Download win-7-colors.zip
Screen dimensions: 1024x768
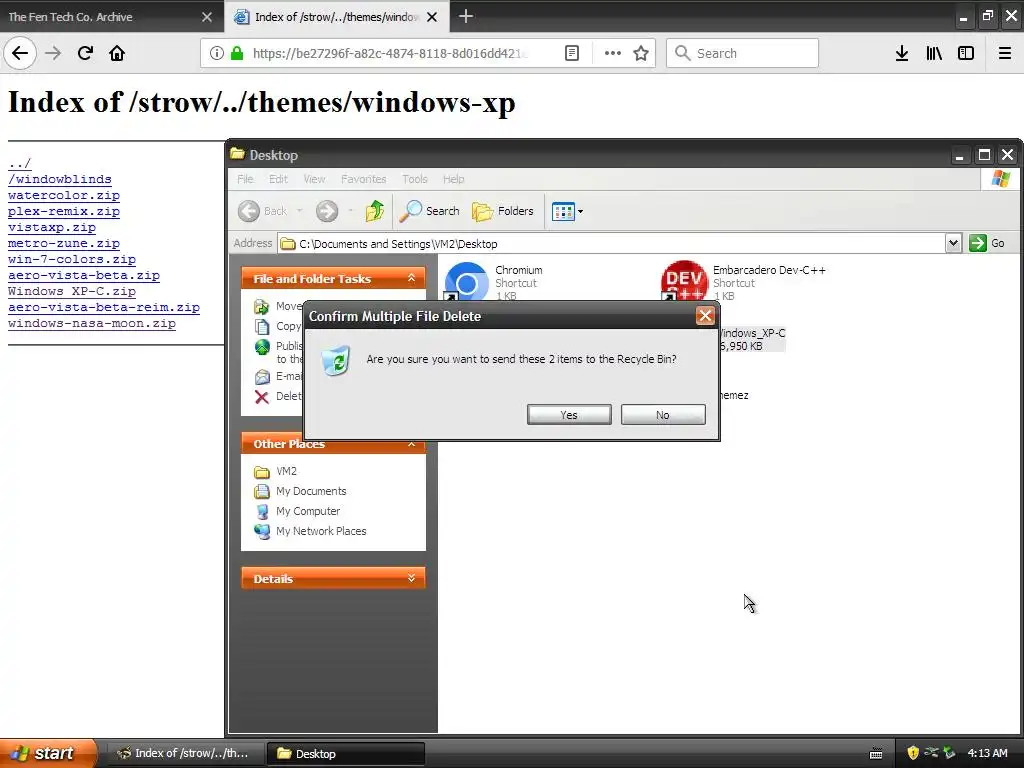point(72,259)
